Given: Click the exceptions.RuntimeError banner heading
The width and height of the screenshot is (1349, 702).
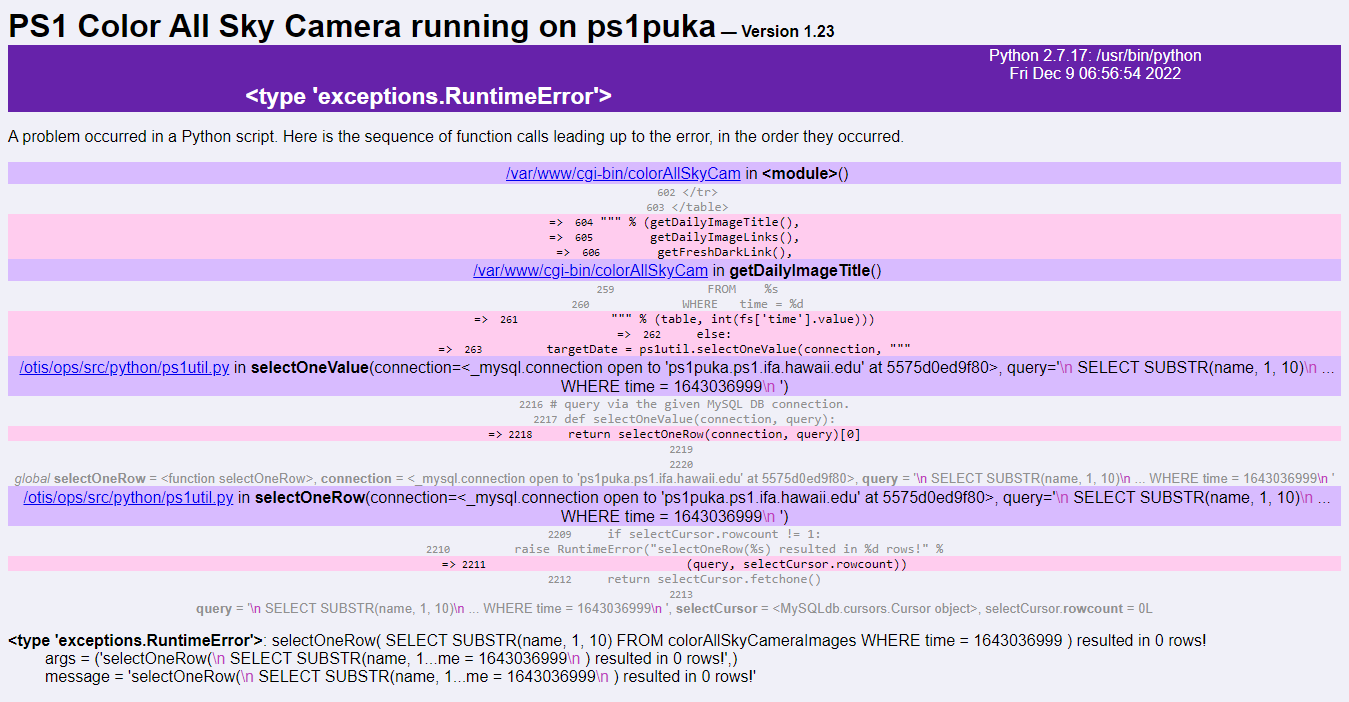Looking at the screenshot, I should tap(429, 97).
